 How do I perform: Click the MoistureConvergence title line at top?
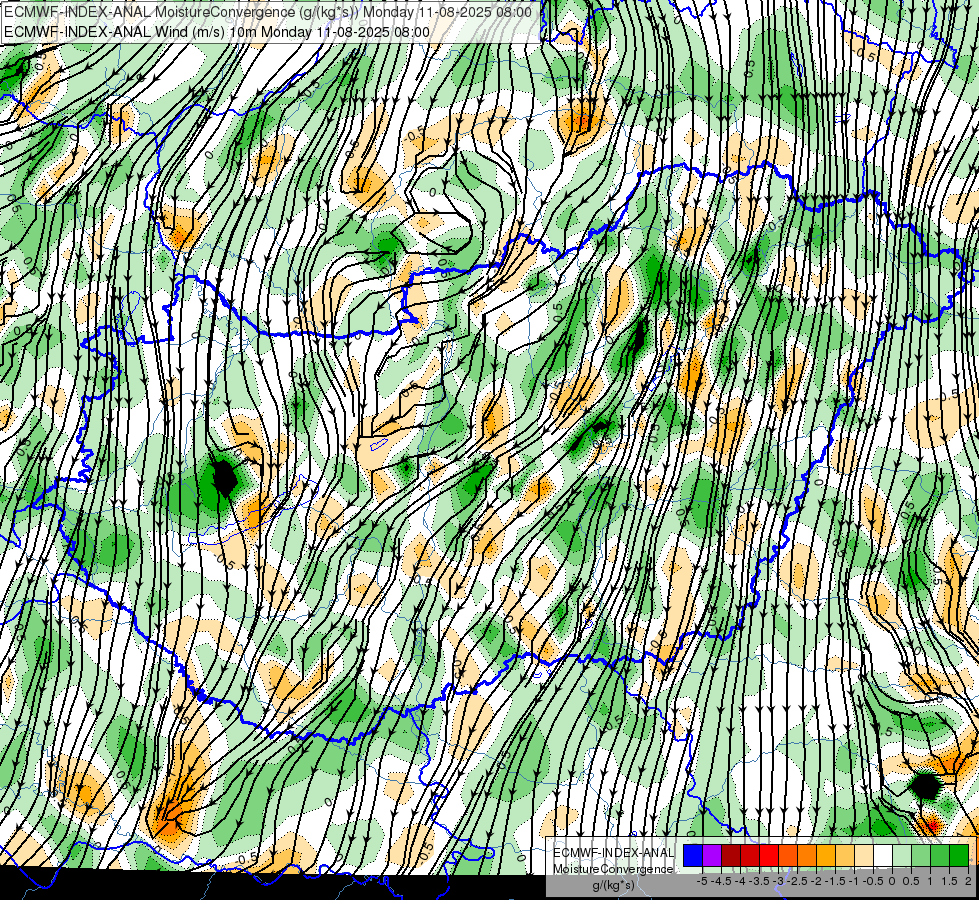(x=268, y=12)
